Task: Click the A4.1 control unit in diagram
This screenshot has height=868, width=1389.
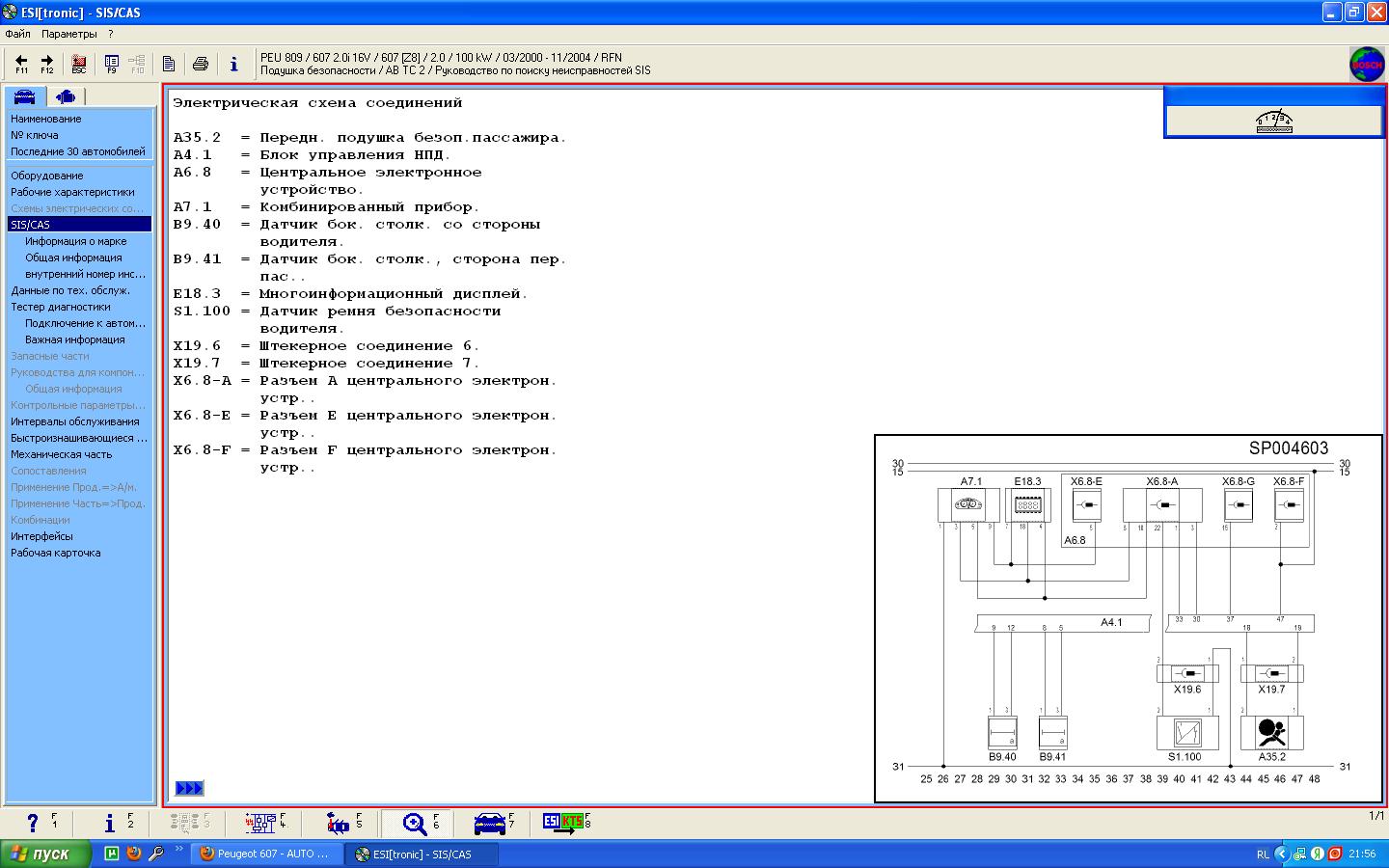Action: coord(1063,624)
